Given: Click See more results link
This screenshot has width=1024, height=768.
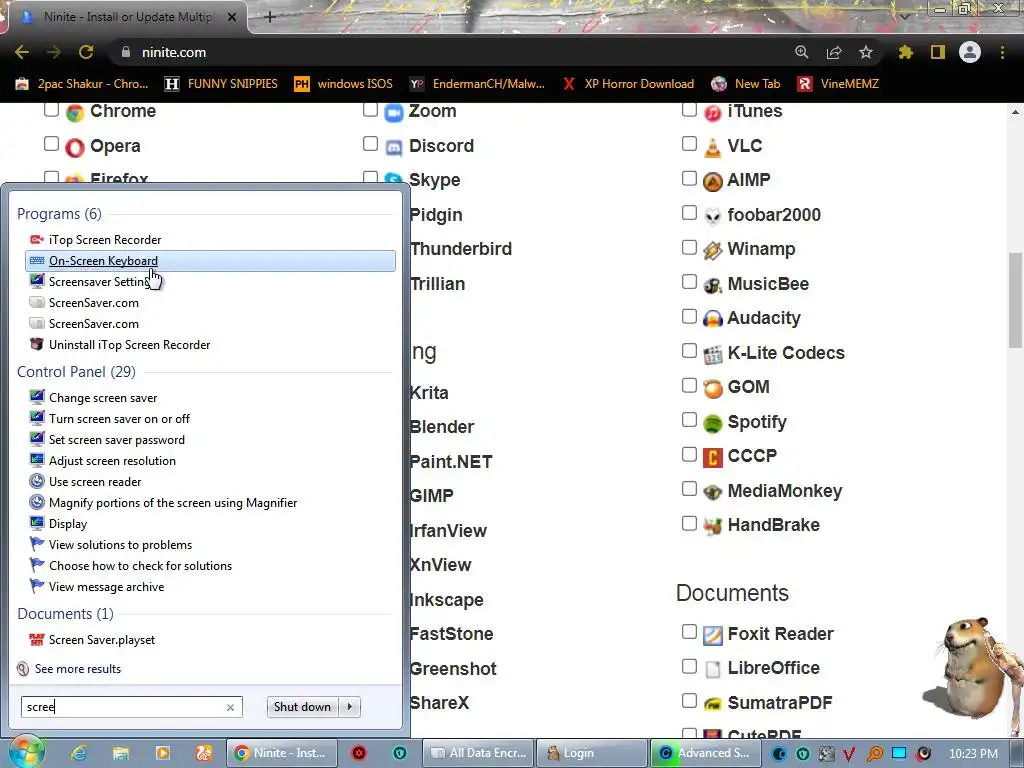Looking at the screenshot, I should (78, 669).
